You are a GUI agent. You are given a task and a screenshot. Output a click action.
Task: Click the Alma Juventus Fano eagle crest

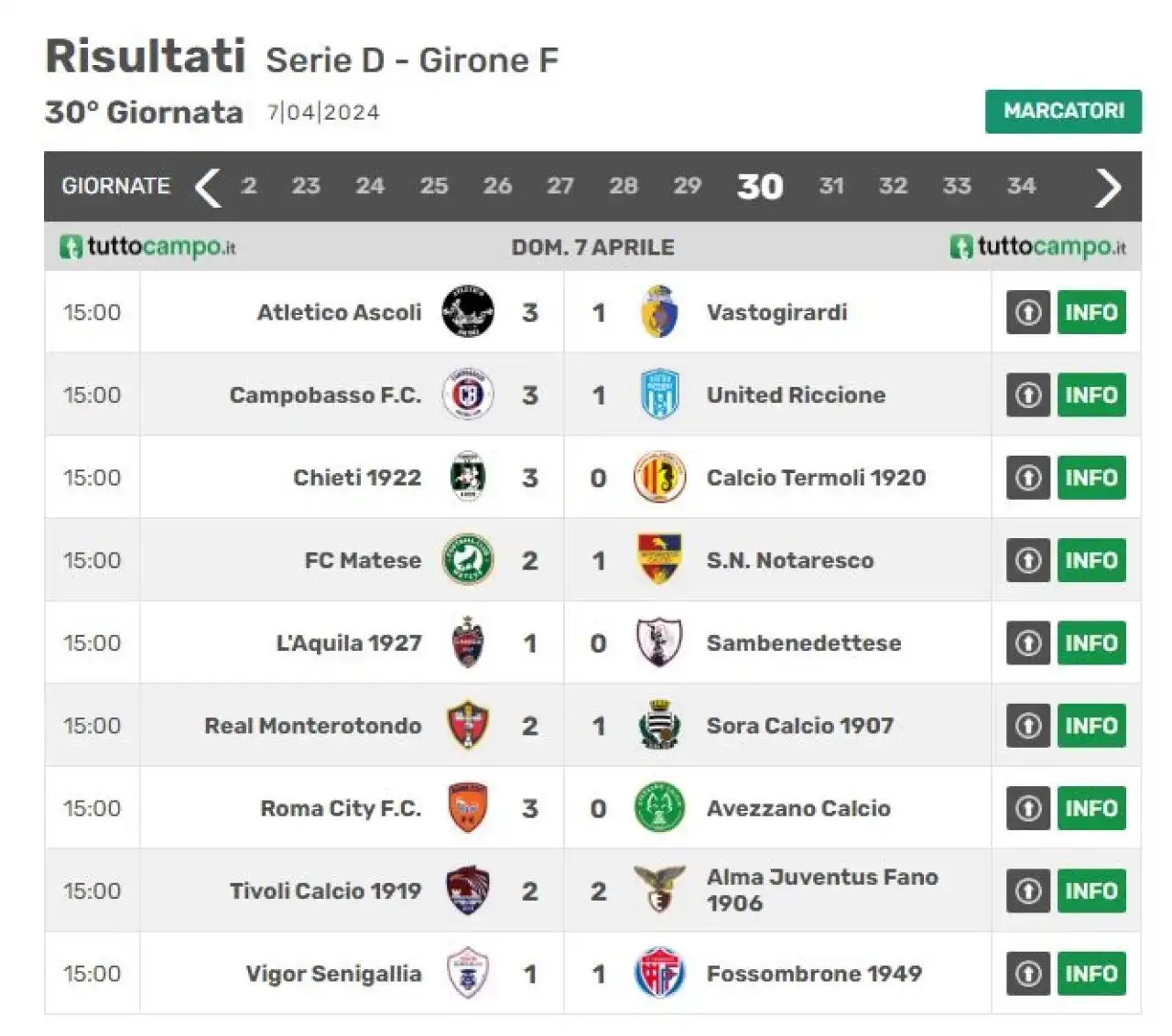[659, 890]
